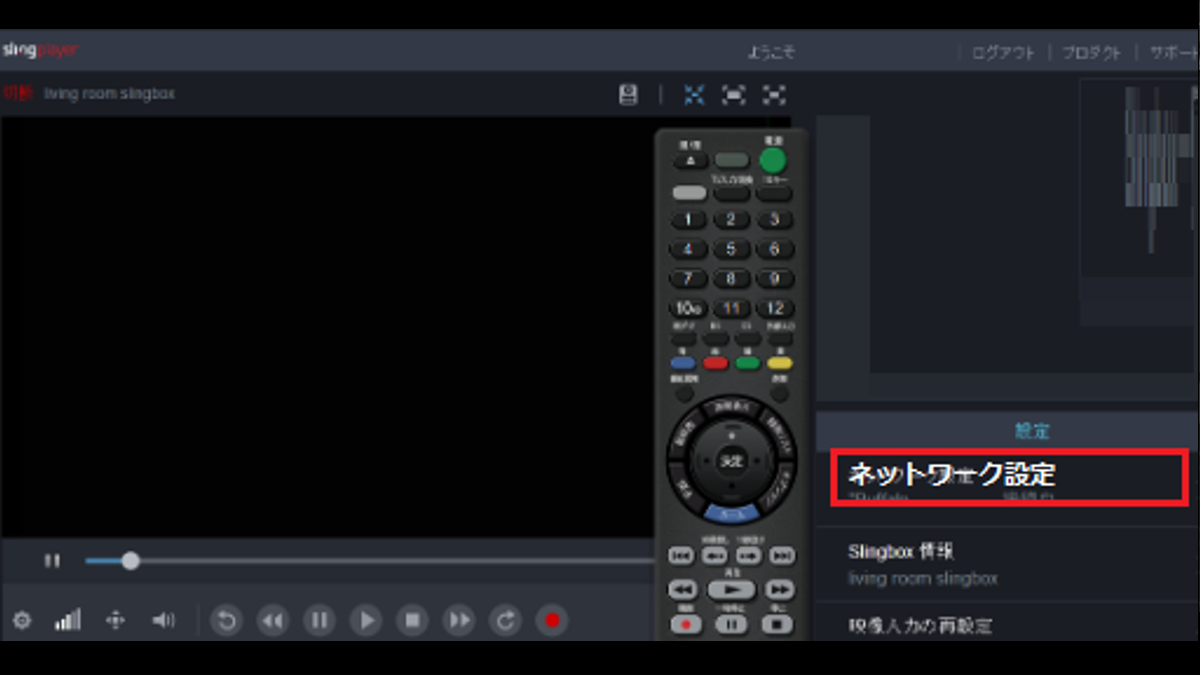Click the skip-forward circular arrow icon
1200x675 pixels.
tap(506, 621)
